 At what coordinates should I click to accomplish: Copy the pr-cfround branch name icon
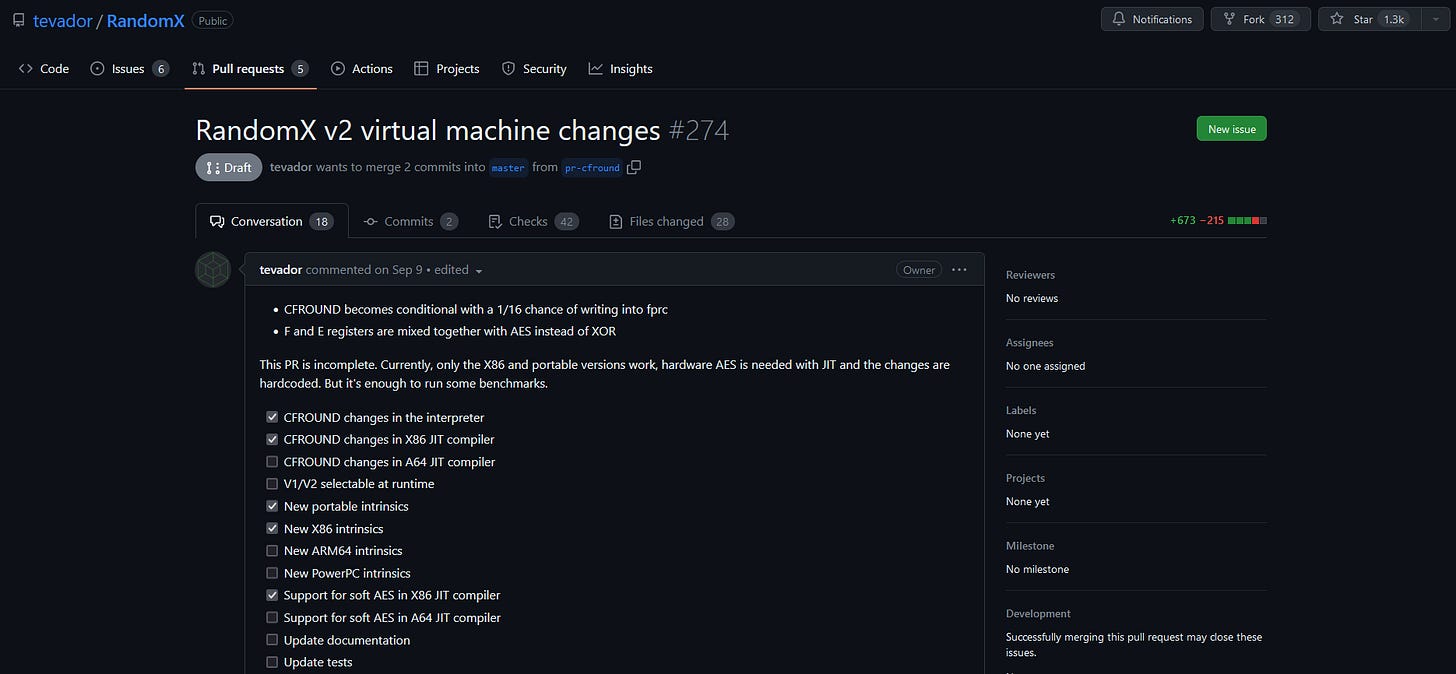[633, 167]
